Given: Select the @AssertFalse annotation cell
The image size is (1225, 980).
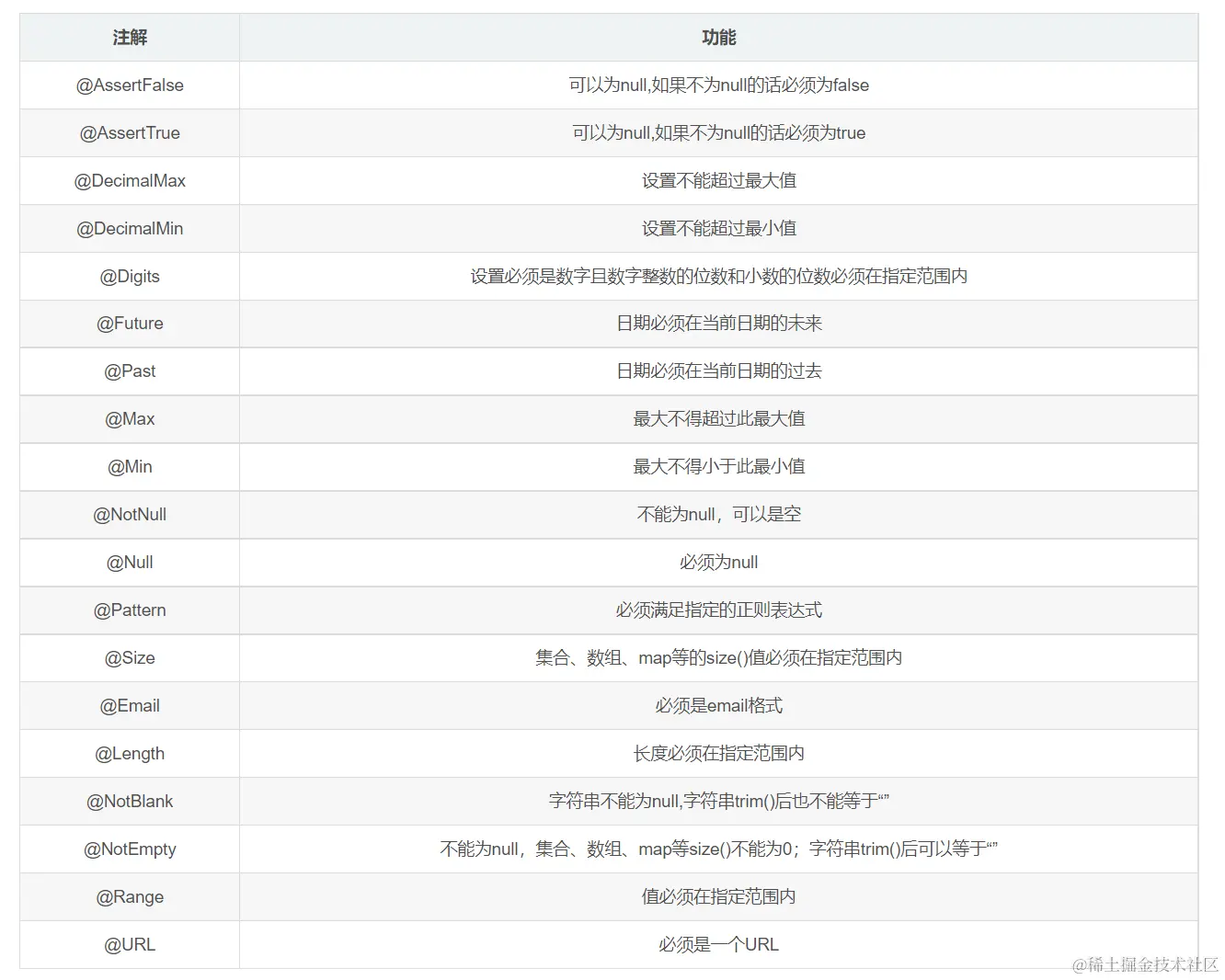Looking at the screenshot, I should pyautogui.click(x=130, y=85).
